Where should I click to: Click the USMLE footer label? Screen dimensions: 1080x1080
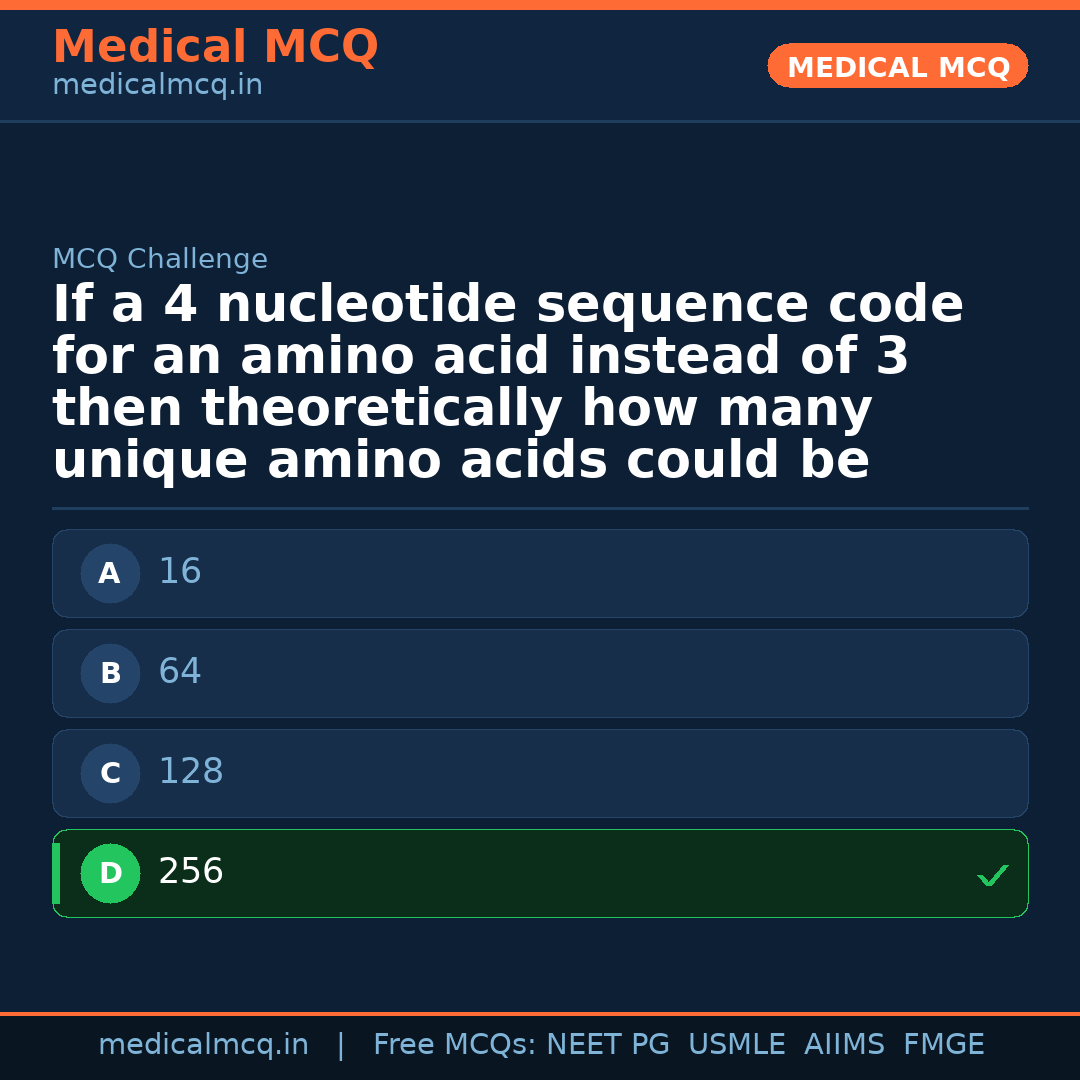(736, 1045)
